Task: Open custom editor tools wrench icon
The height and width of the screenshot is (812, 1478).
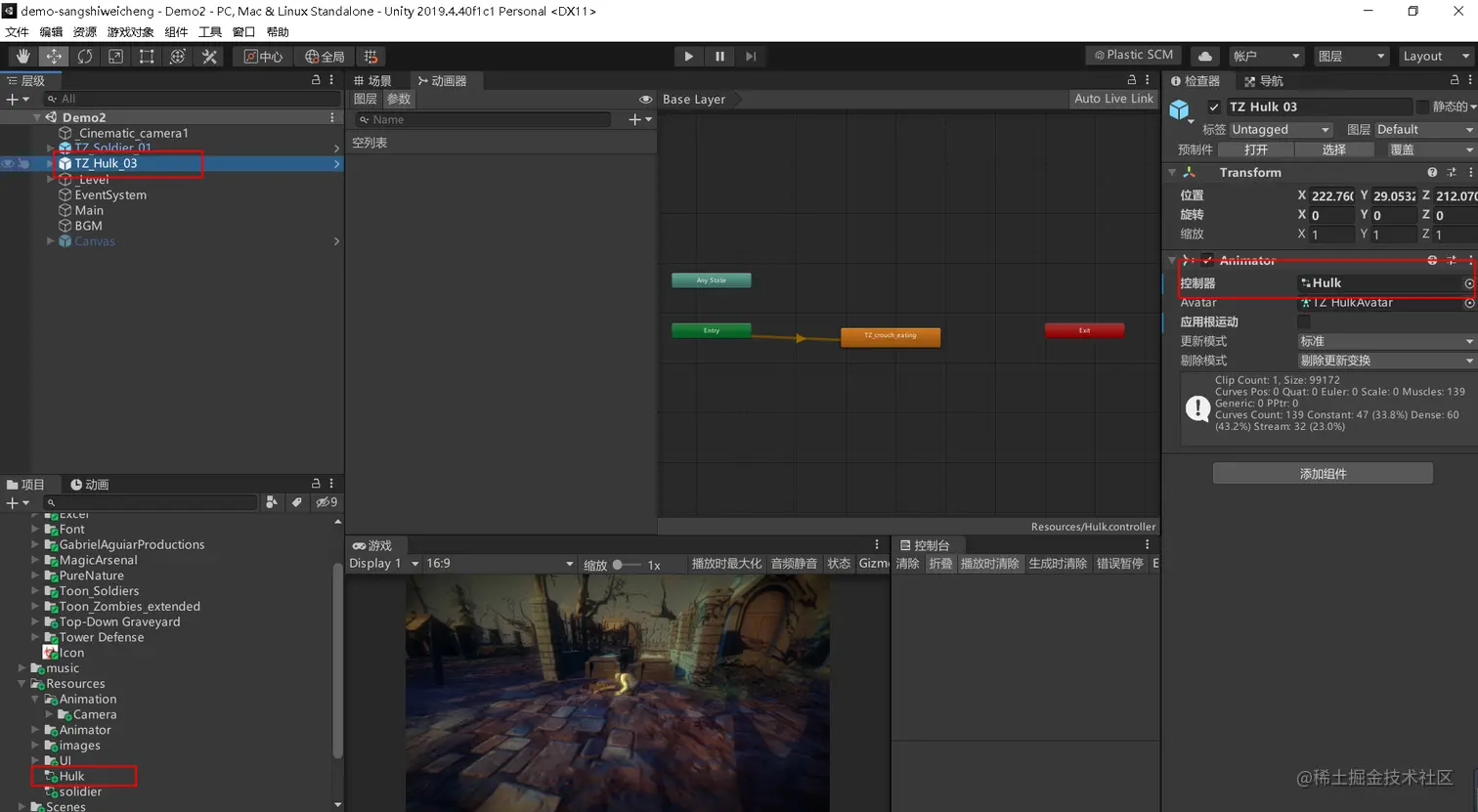Action: 209,57
